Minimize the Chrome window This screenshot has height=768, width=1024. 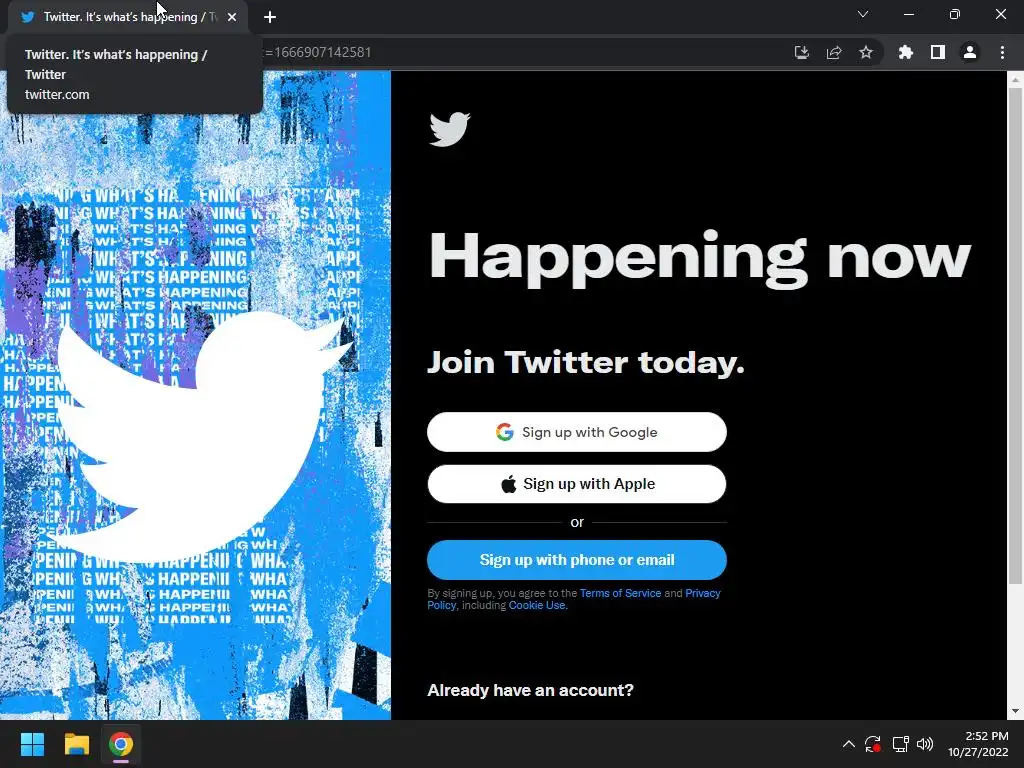908,14
